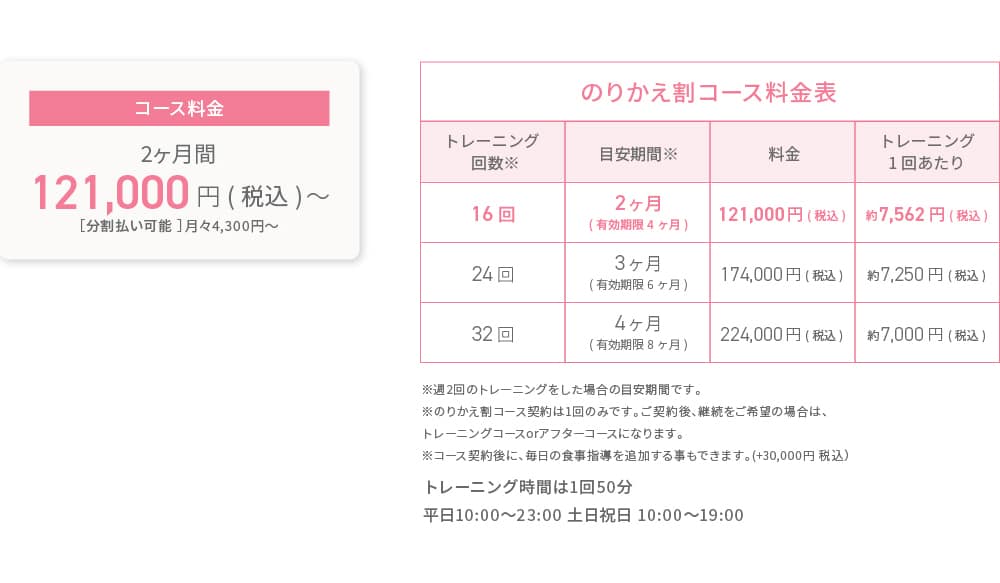
Task: Select the 121,000円 price in course card
Action: [181, 193]
